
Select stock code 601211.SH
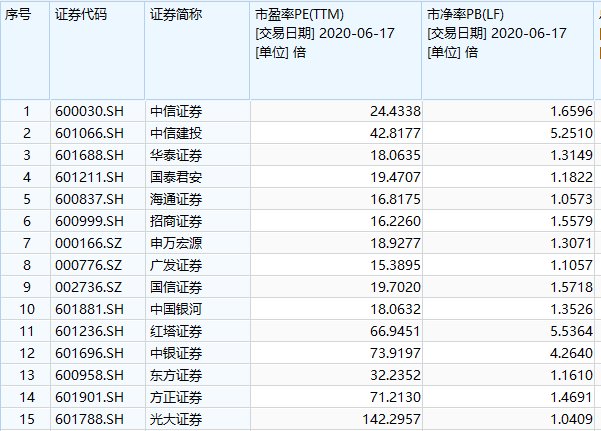click(x=89, y=177)
